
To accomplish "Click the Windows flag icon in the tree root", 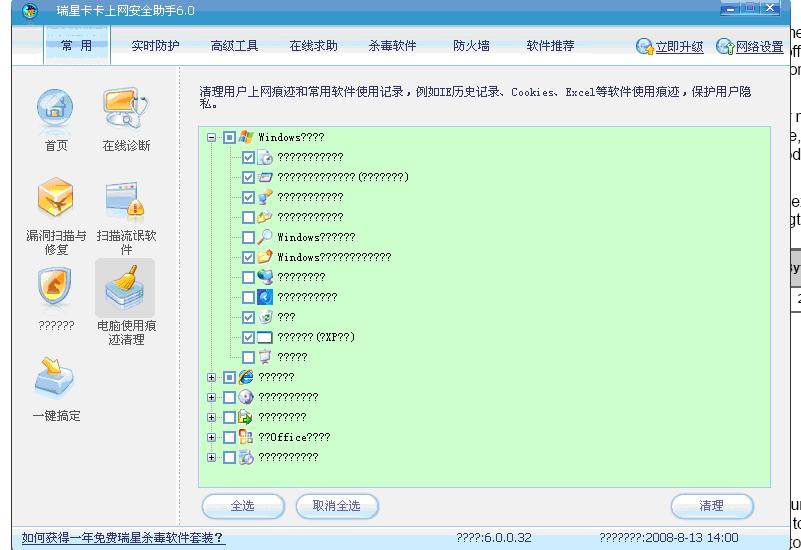I will tap(246, 137).
